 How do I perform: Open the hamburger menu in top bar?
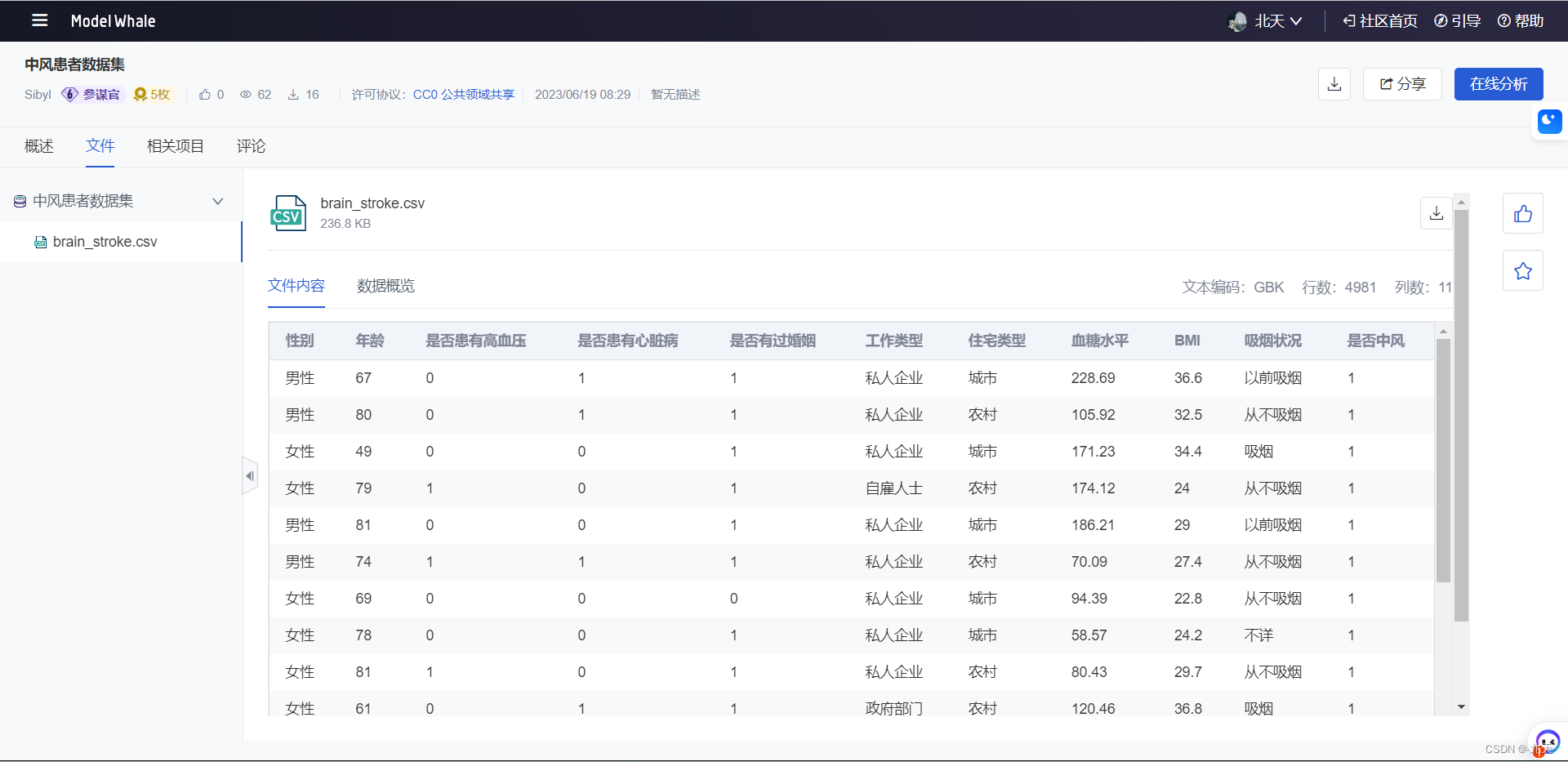[x=39, y=20]
